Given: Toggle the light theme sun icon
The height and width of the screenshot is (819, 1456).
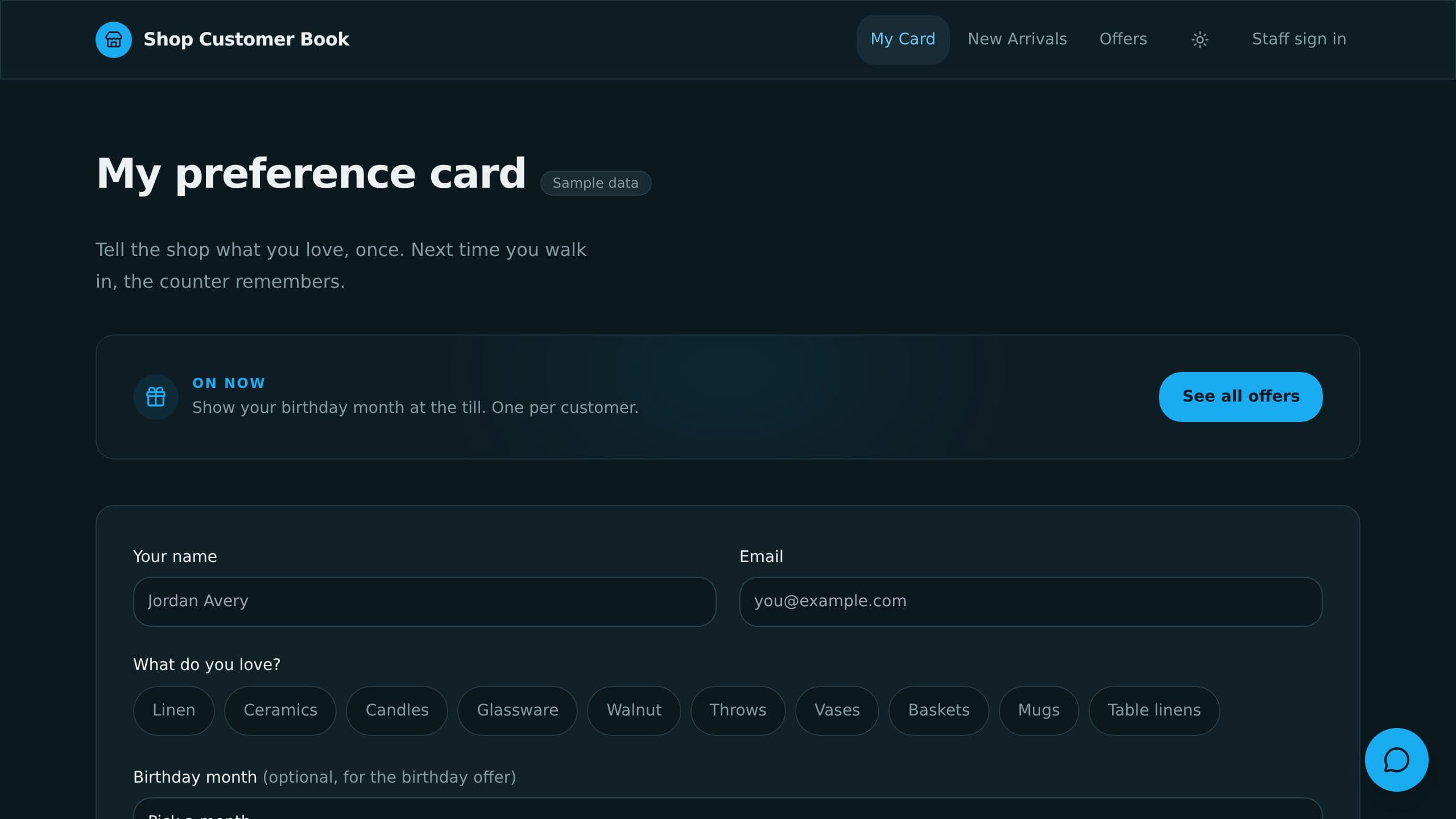Looking at the screenshot, I should pos(1199,40).
